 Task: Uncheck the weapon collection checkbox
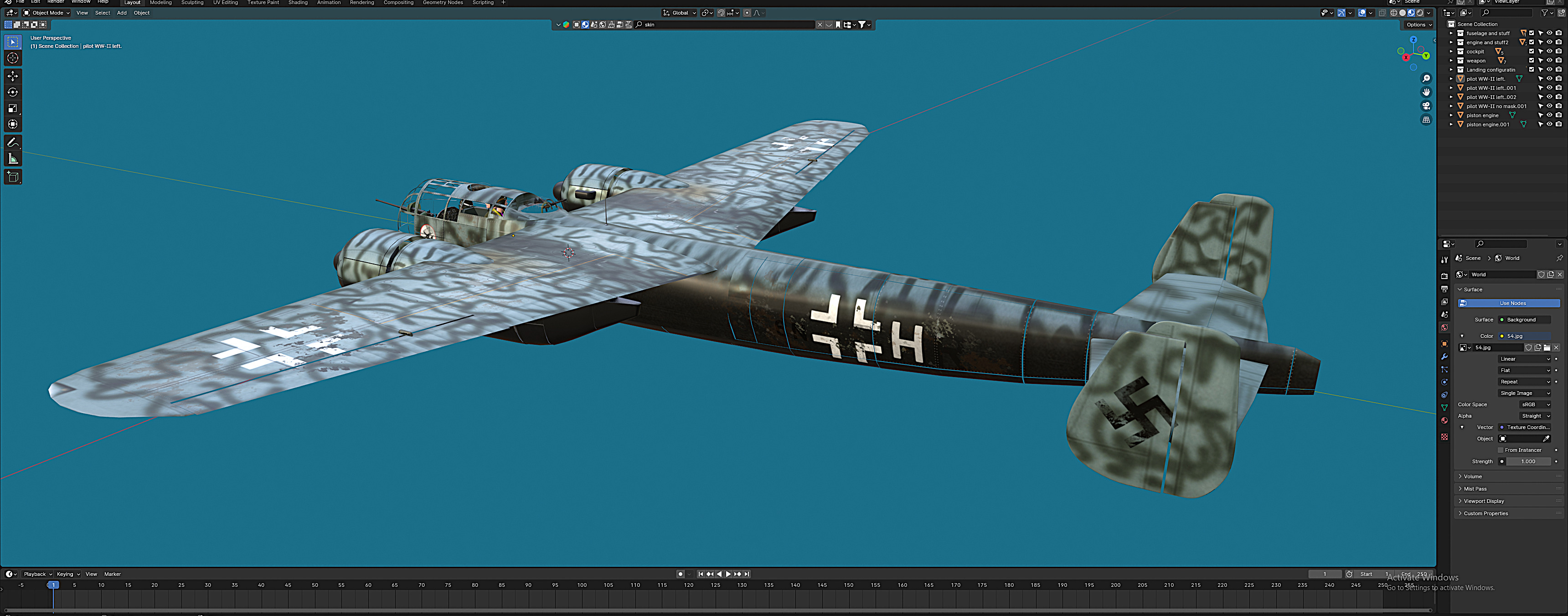click(1532, 61)
